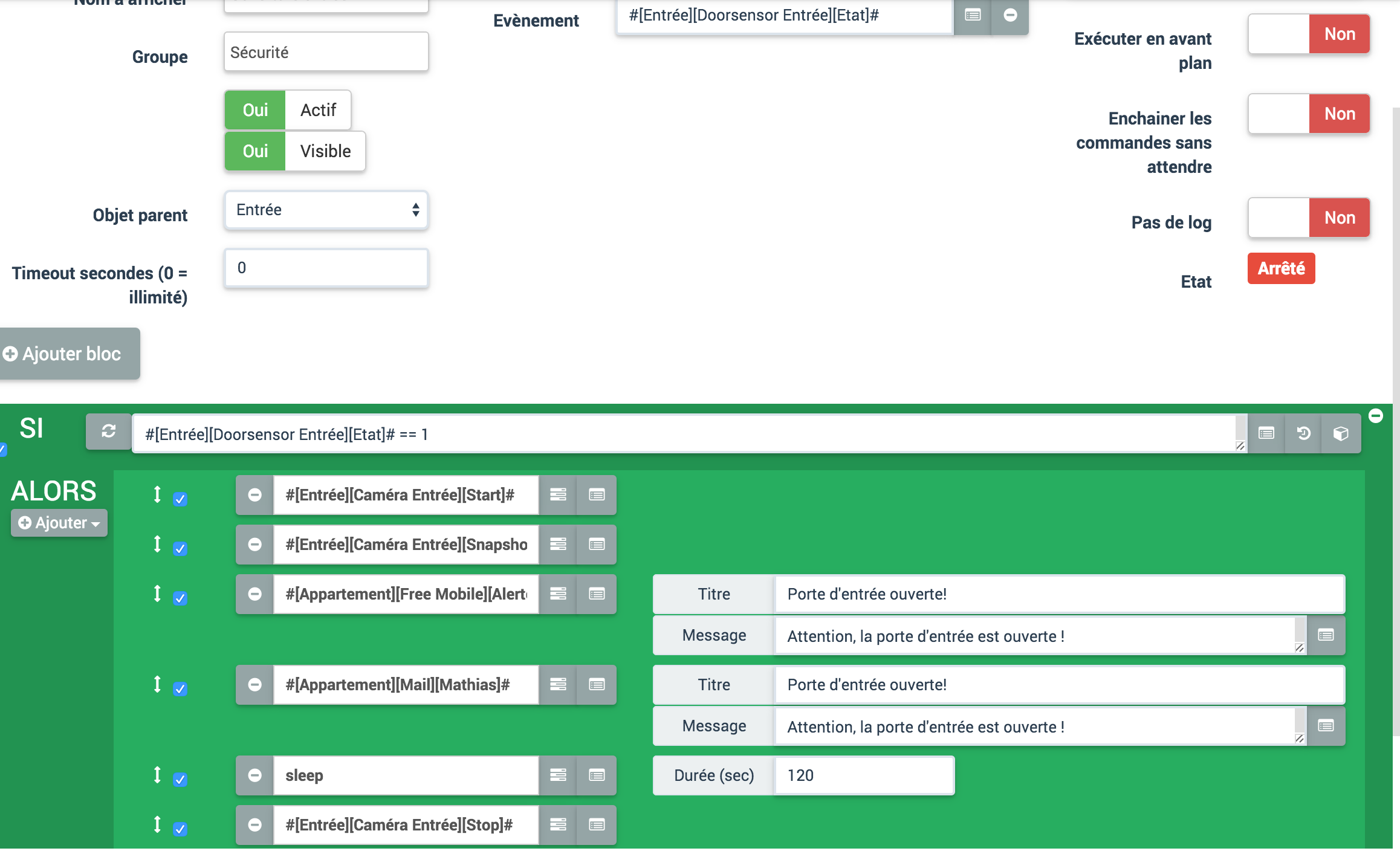The width and height of the screenshot is (1400, 851).
Task: Click the parameter icon beside Mail Mathias
Action: coord(557,685)
